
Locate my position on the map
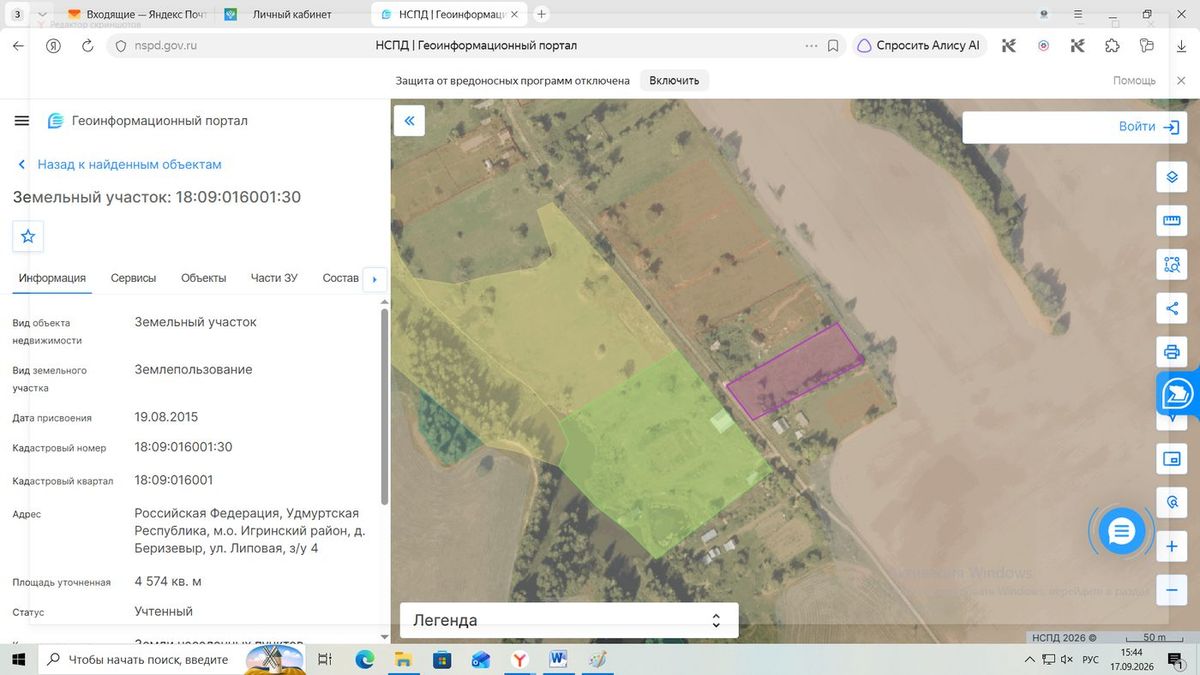coord(1171,502)
